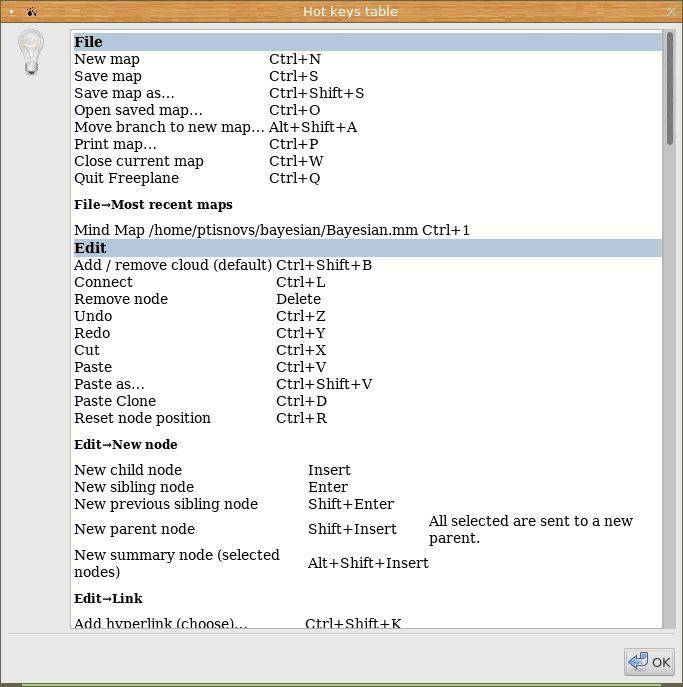This screenshot has height=687, width=683.
Task: Click 'Move branch to new map…' text
Action: (169, 127)
